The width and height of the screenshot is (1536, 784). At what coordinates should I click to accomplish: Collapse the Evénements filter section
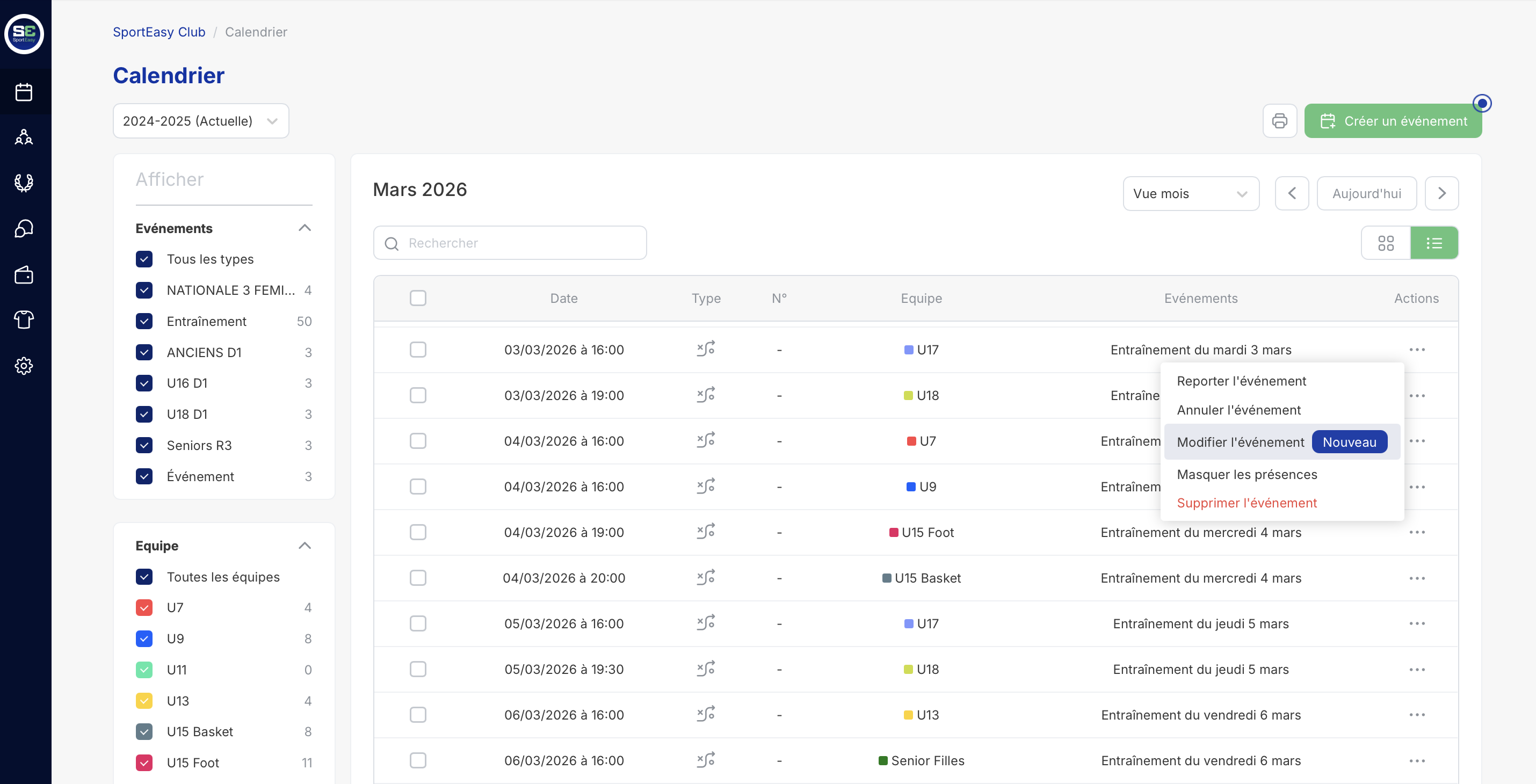tap(305, 228)
